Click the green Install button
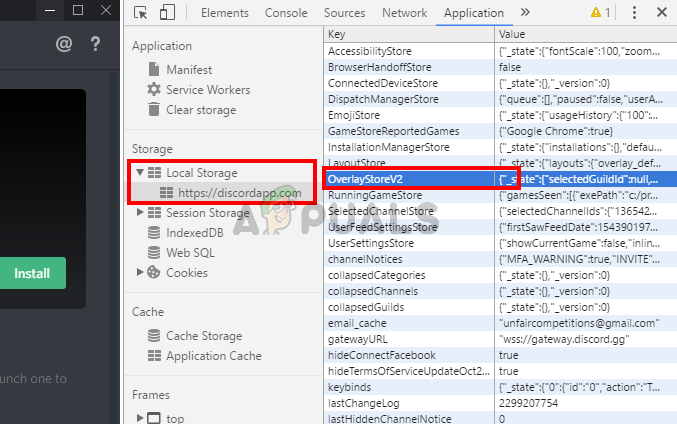Image resolution: width=677 pixels, height=424 pixels. 33,273
